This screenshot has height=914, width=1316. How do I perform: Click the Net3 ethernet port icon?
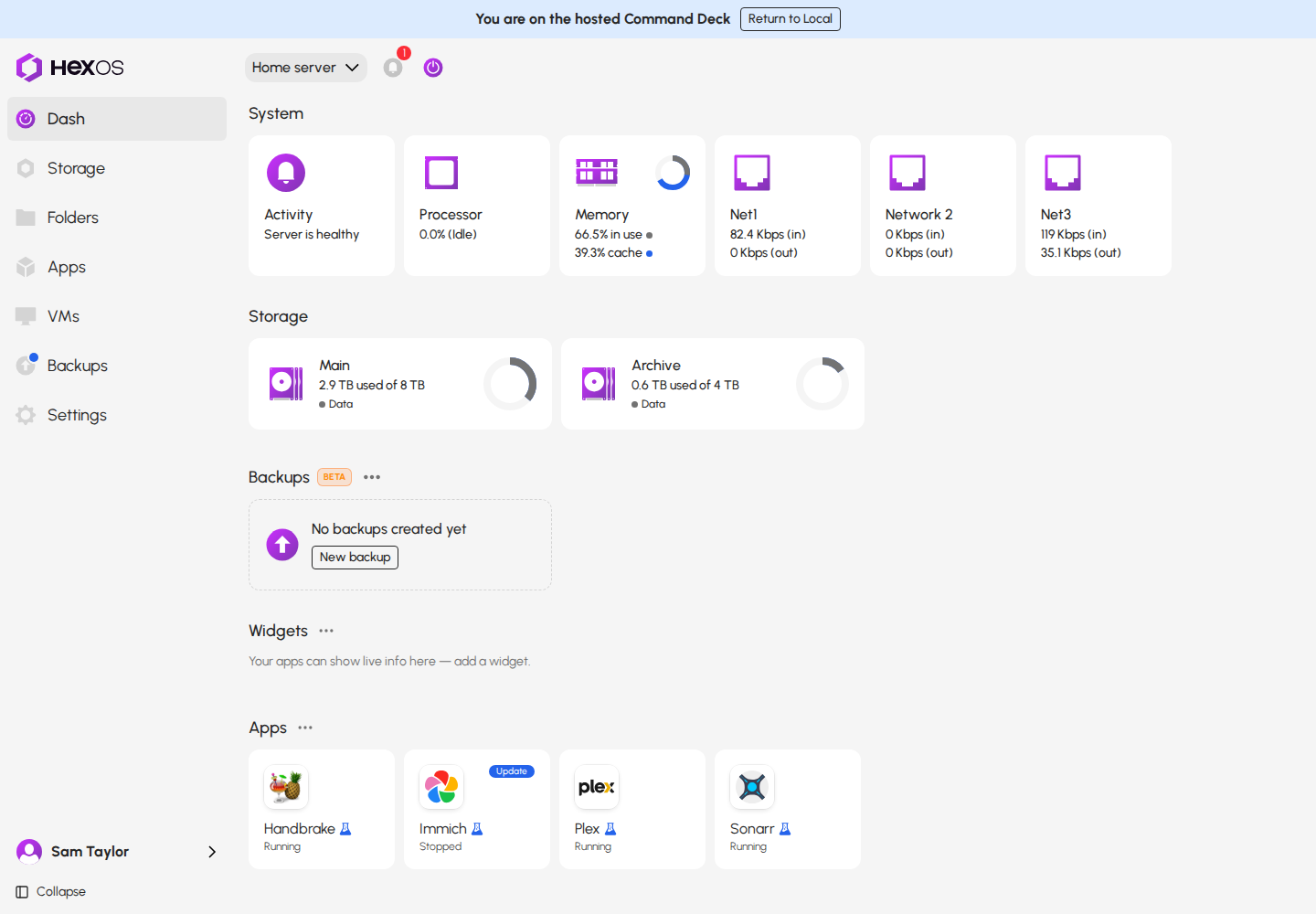tap(1063, 173)
